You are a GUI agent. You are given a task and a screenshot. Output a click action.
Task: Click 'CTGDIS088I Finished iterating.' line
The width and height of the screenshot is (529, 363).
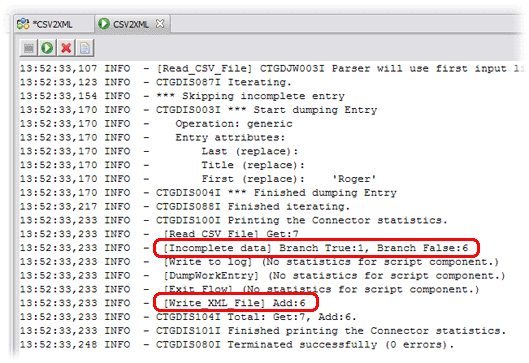pos(253,206)
